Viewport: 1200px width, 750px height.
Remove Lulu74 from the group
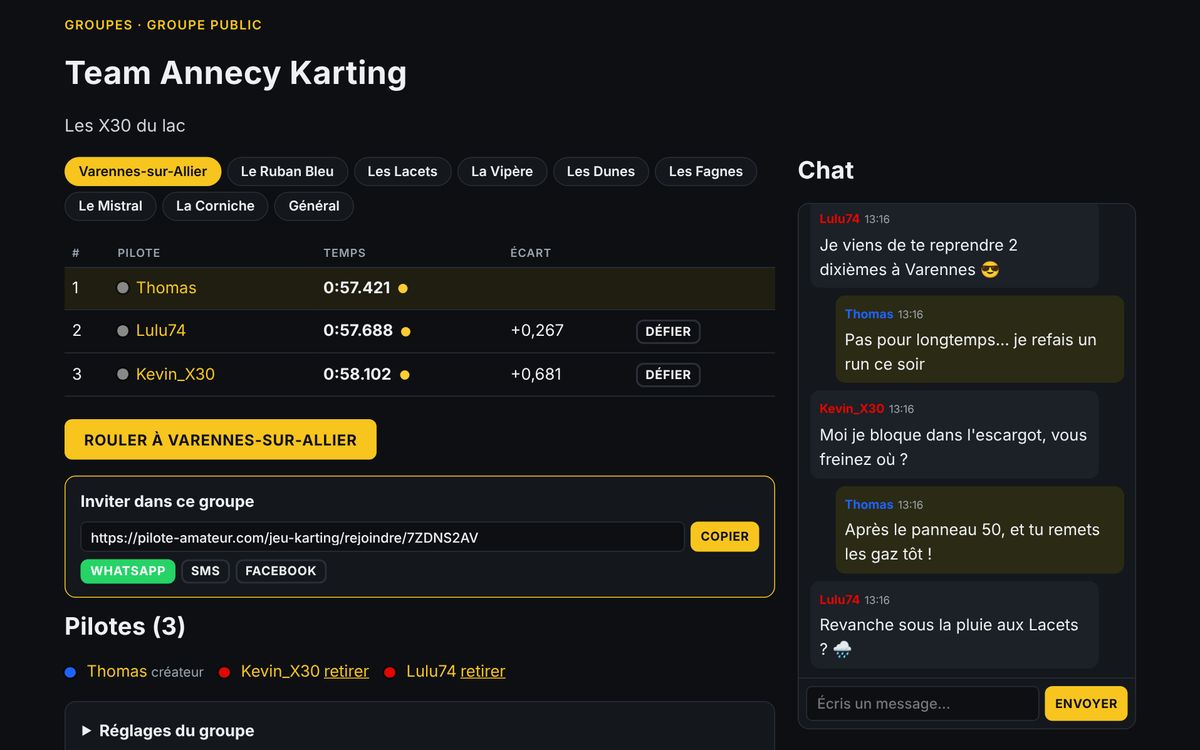click(483, 671)
